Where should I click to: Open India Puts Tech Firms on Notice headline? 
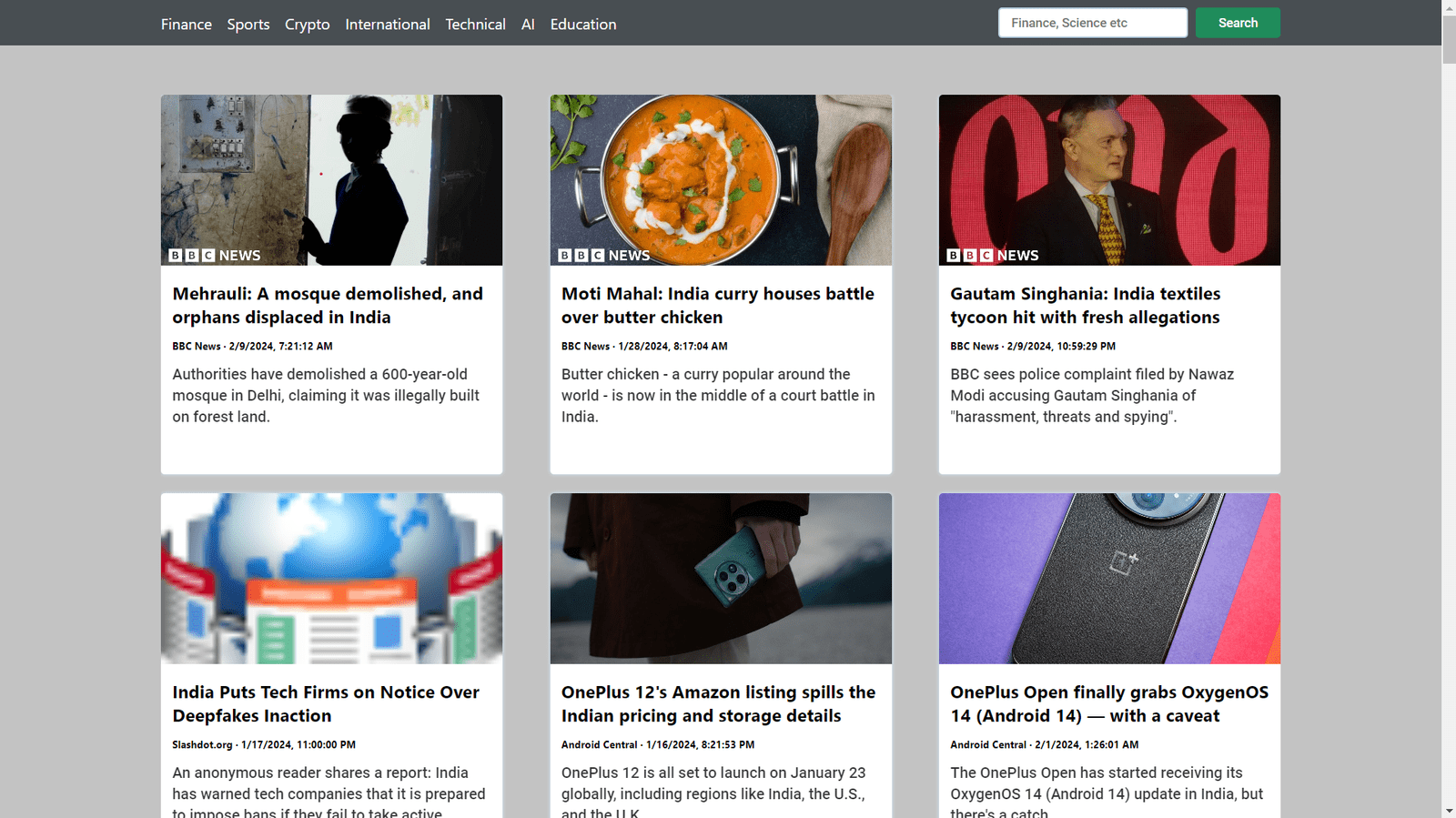click(326, 704)
